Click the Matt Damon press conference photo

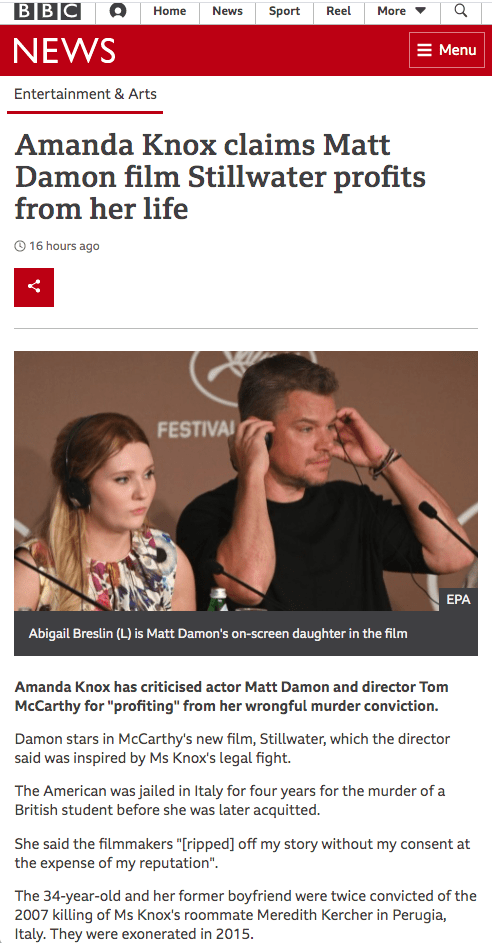(x=246, y=481)
